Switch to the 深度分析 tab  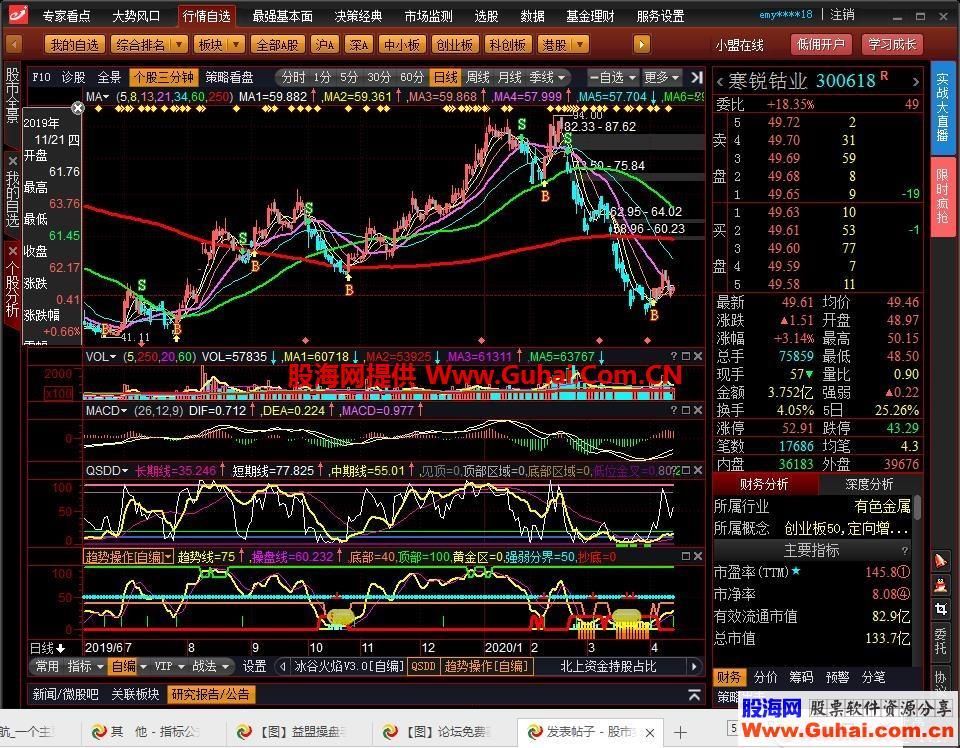[869, 484]
